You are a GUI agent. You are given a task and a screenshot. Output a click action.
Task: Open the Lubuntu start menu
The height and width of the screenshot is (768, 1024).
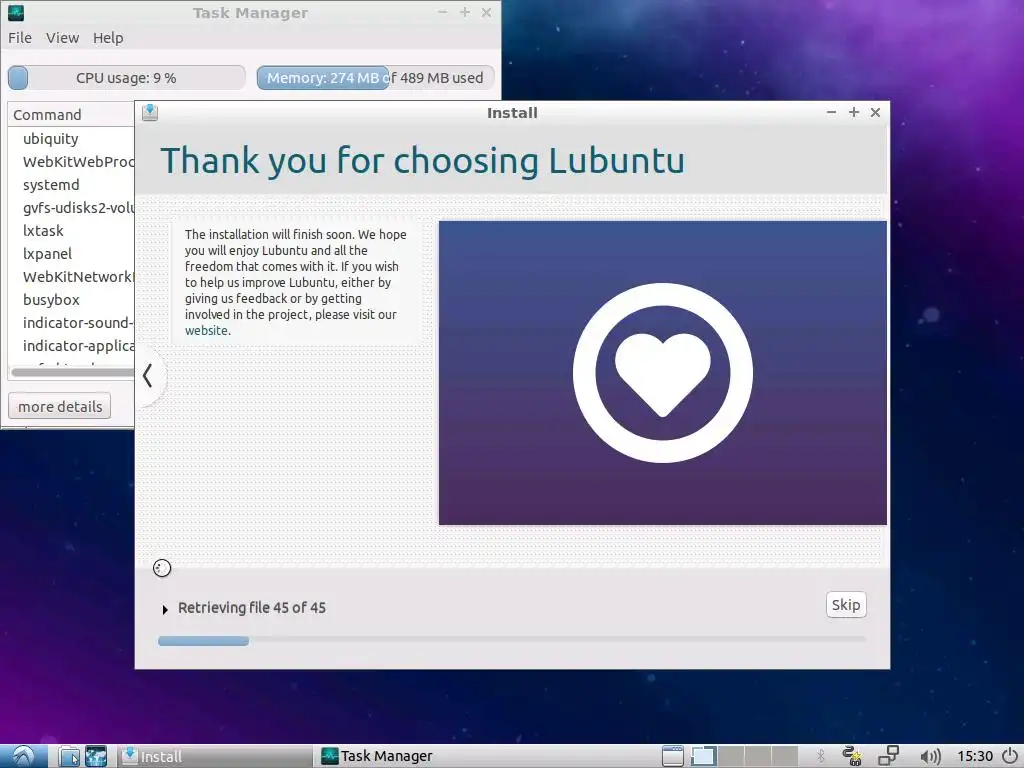(x=24, y=756)
